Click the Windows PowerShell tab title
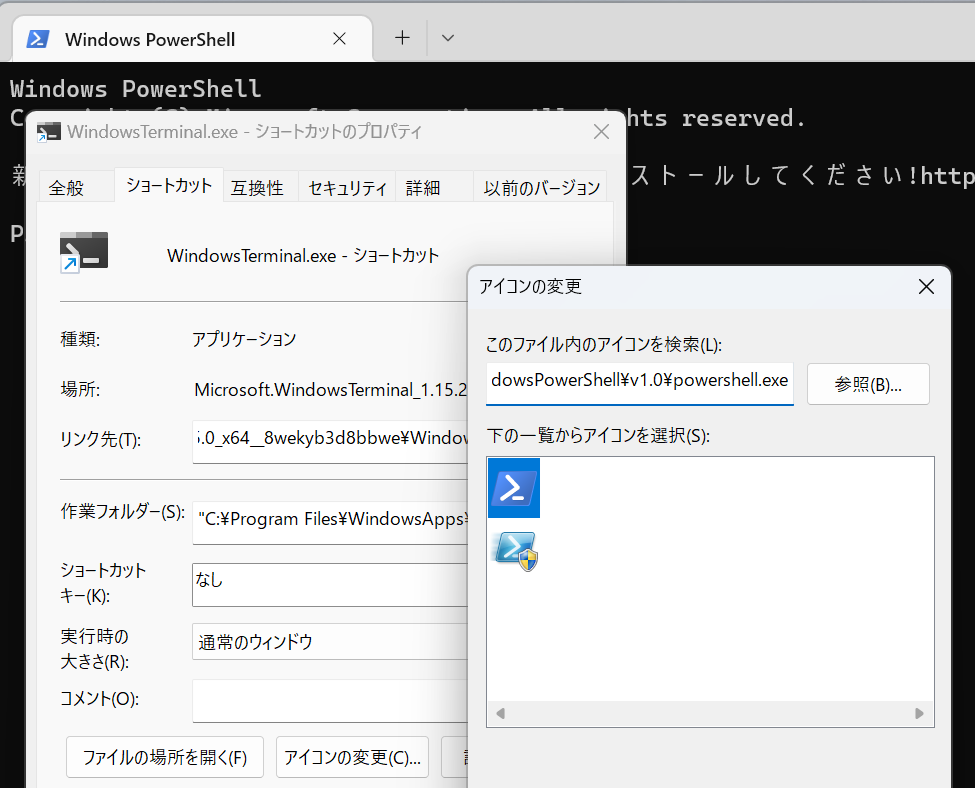The height and width of the screenshot is (788, 975). pyautogui.click(x=150, y=39)
